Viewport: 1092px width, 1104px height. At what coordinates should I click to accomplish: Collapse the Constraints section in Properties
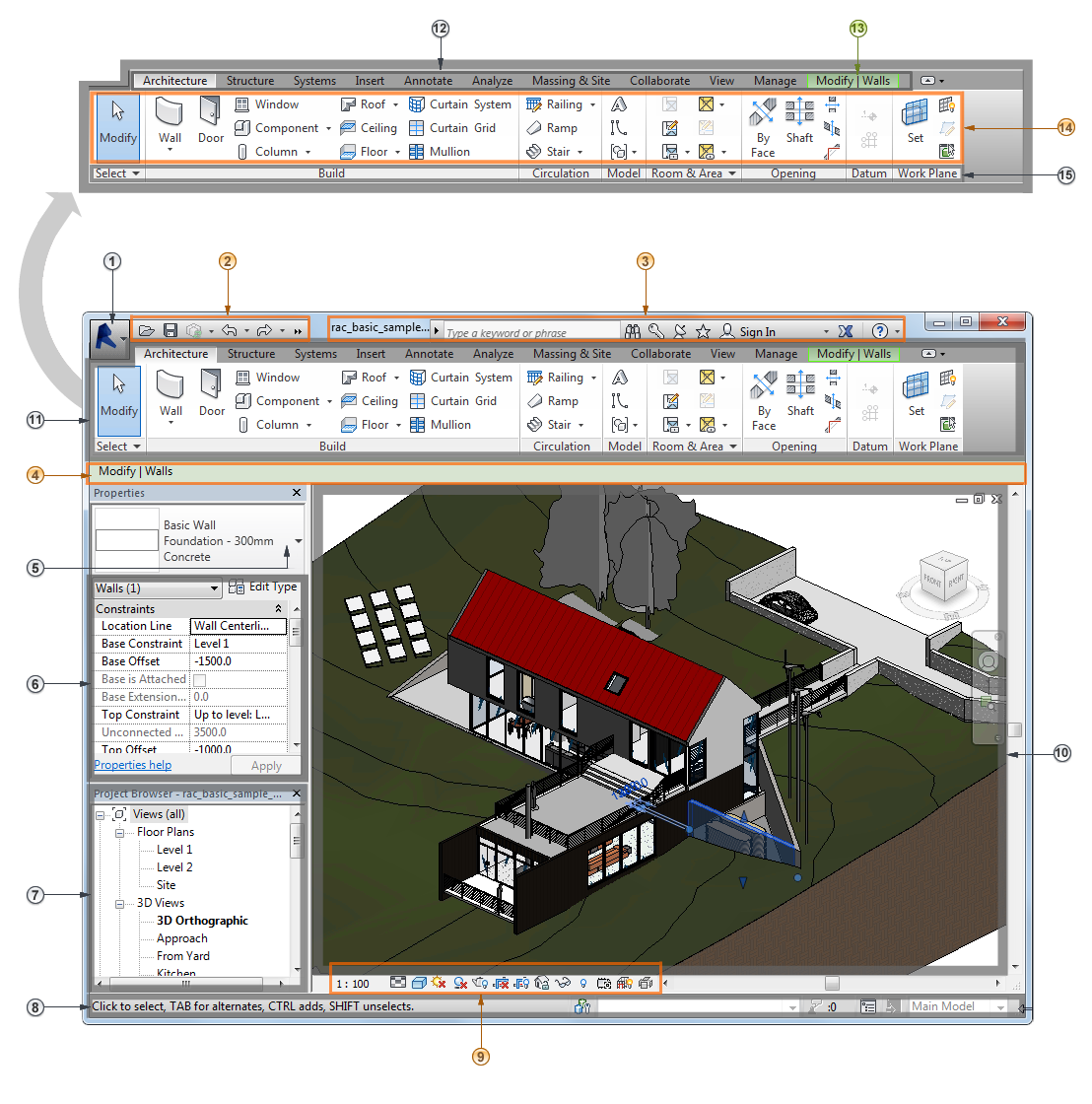(x=278, y=608)
